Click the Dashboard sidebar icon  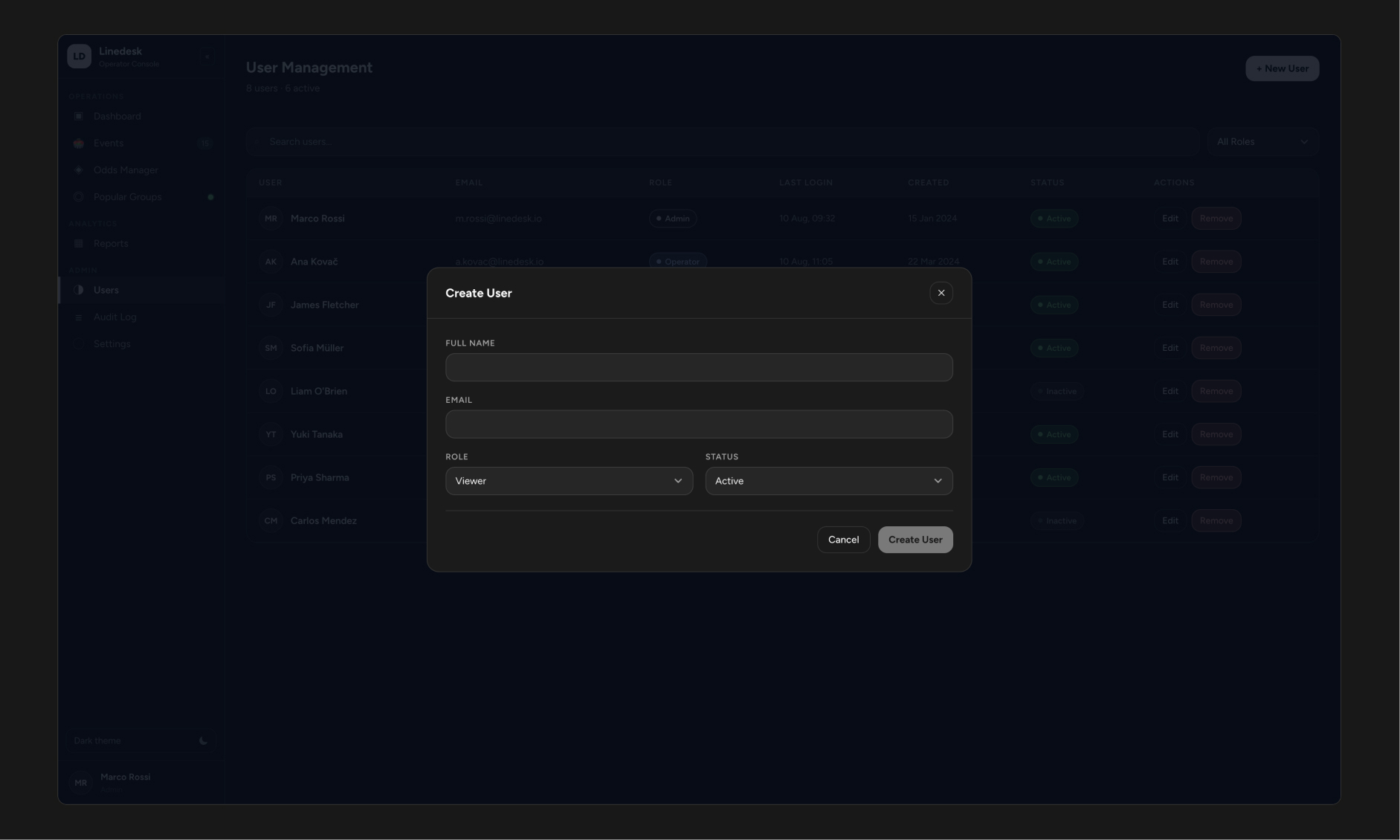(x=79, y=117)
